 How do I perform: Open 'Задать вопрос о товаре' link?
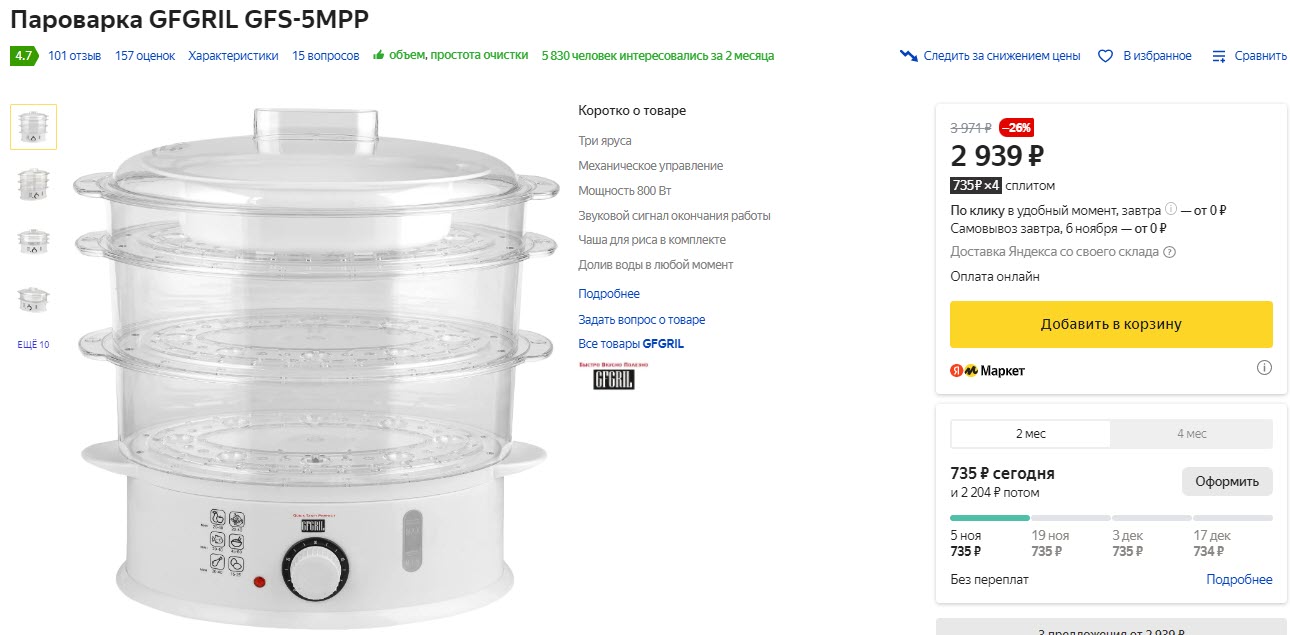(x=641, y=320)
